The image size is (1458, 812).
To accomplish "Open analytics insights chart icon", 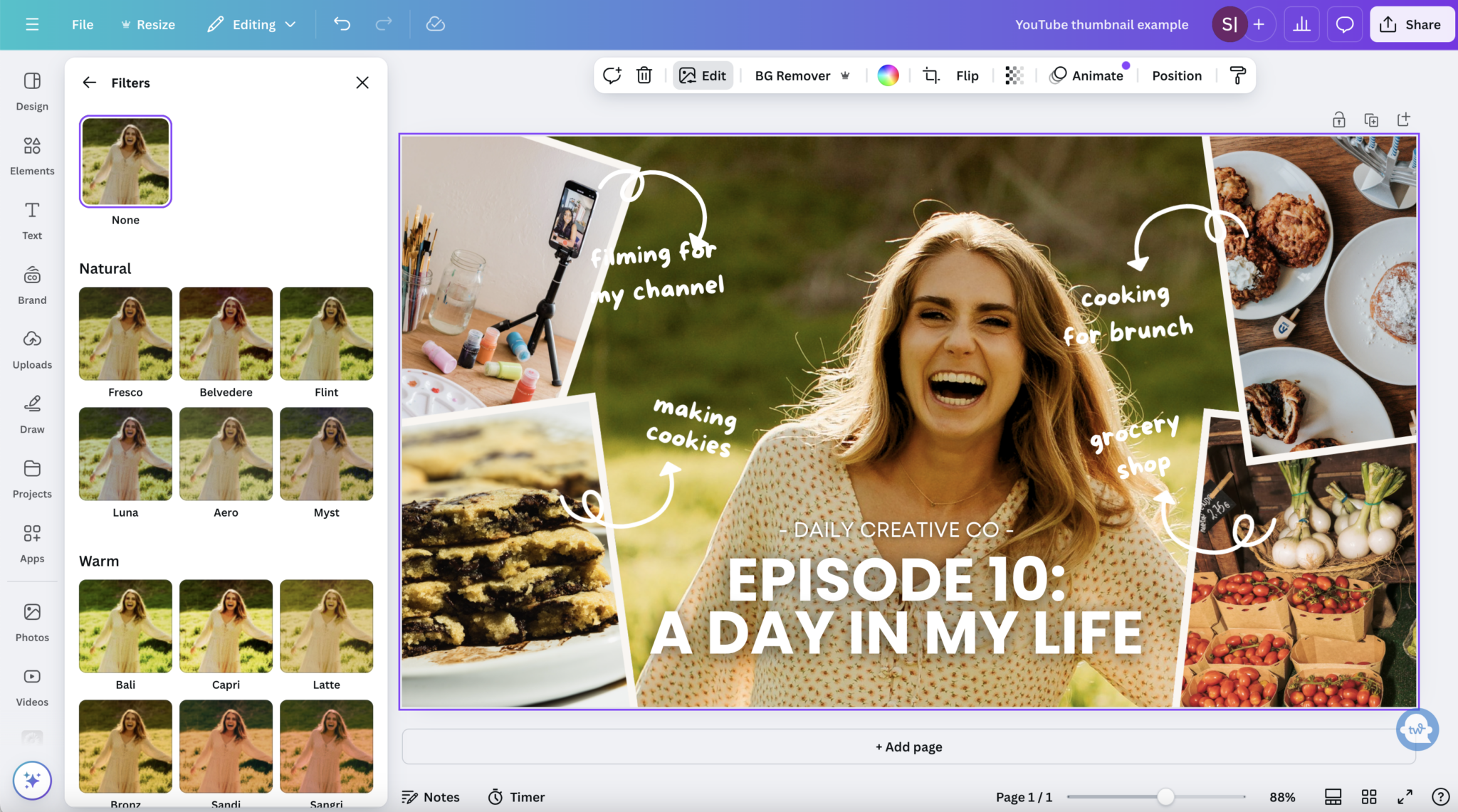I will tap(1302, 24).
